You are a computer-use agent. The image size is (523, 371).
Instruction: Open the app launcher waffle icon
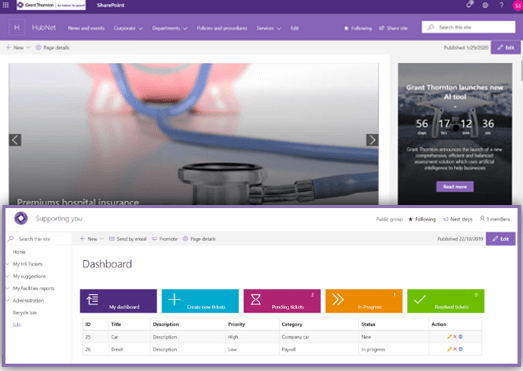pos(6,5)
